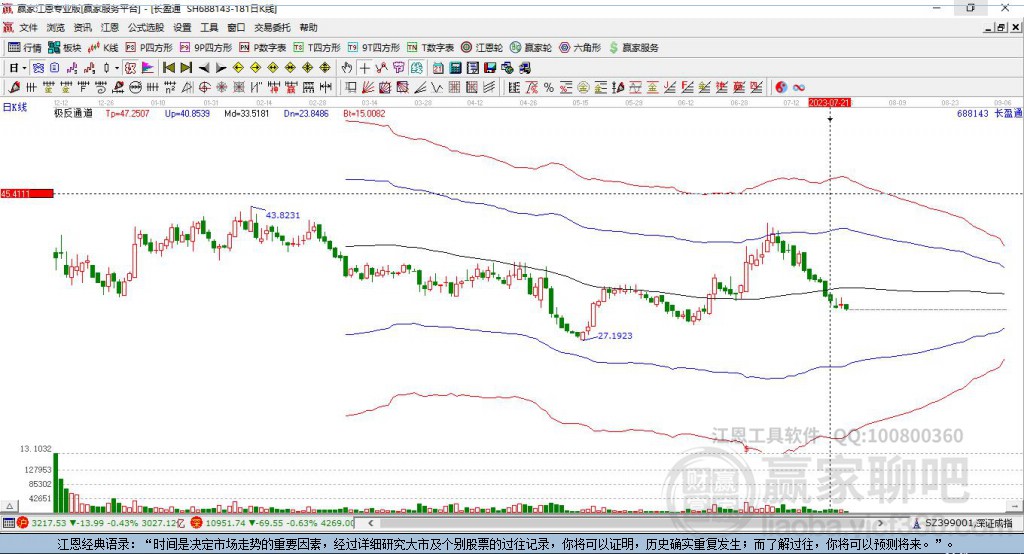Open the P四方形 tool

pyautogui.click(x=149, y=48)
